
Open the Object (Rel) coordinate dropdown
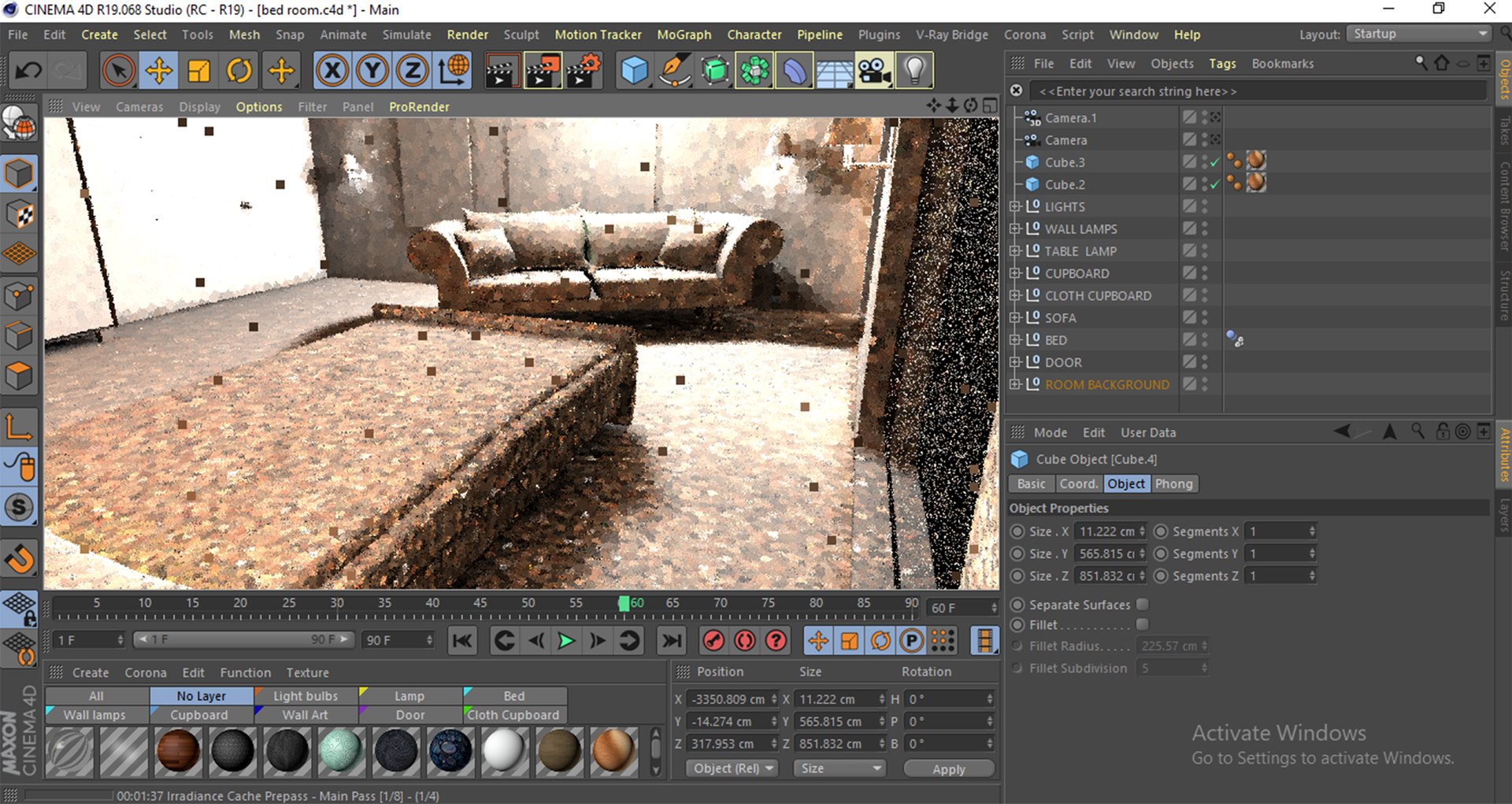[x=734, y=769]
